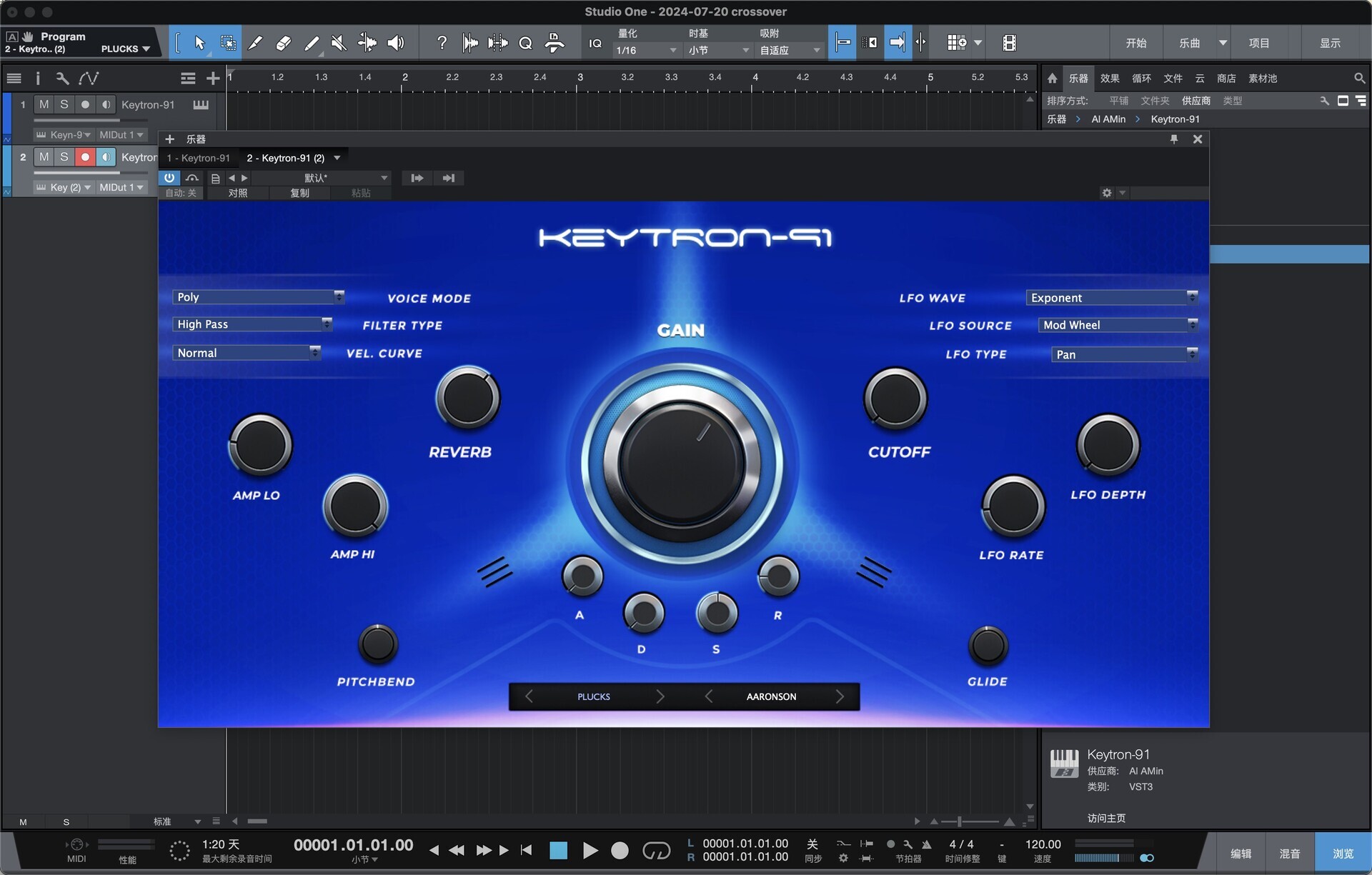
Task: Expand the LFO Wave Exponent dropdown
Action: pos(1111,298)
